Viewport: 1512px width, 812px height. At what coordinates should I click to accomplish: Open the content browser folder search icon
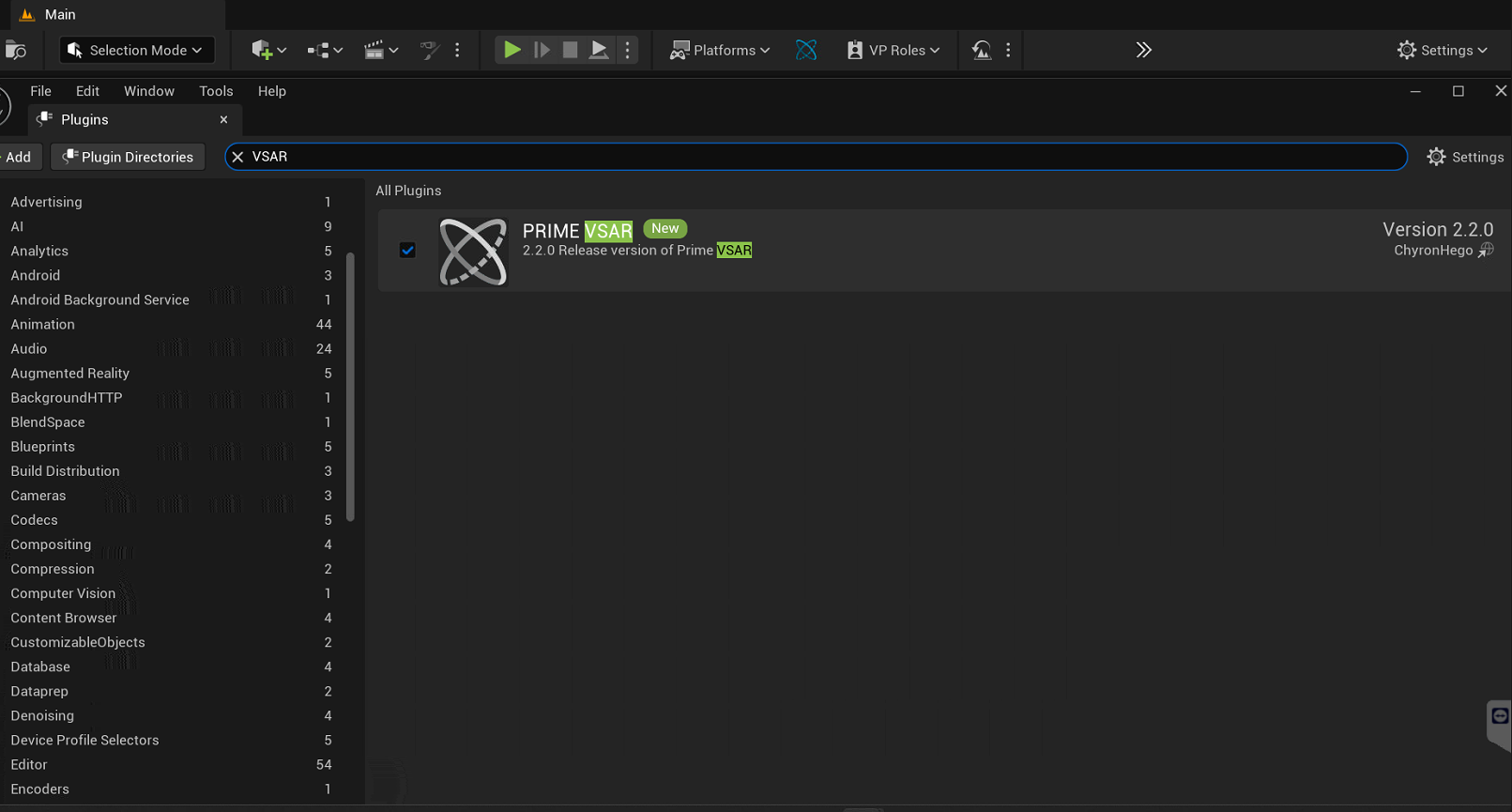[x=15, y=50]
